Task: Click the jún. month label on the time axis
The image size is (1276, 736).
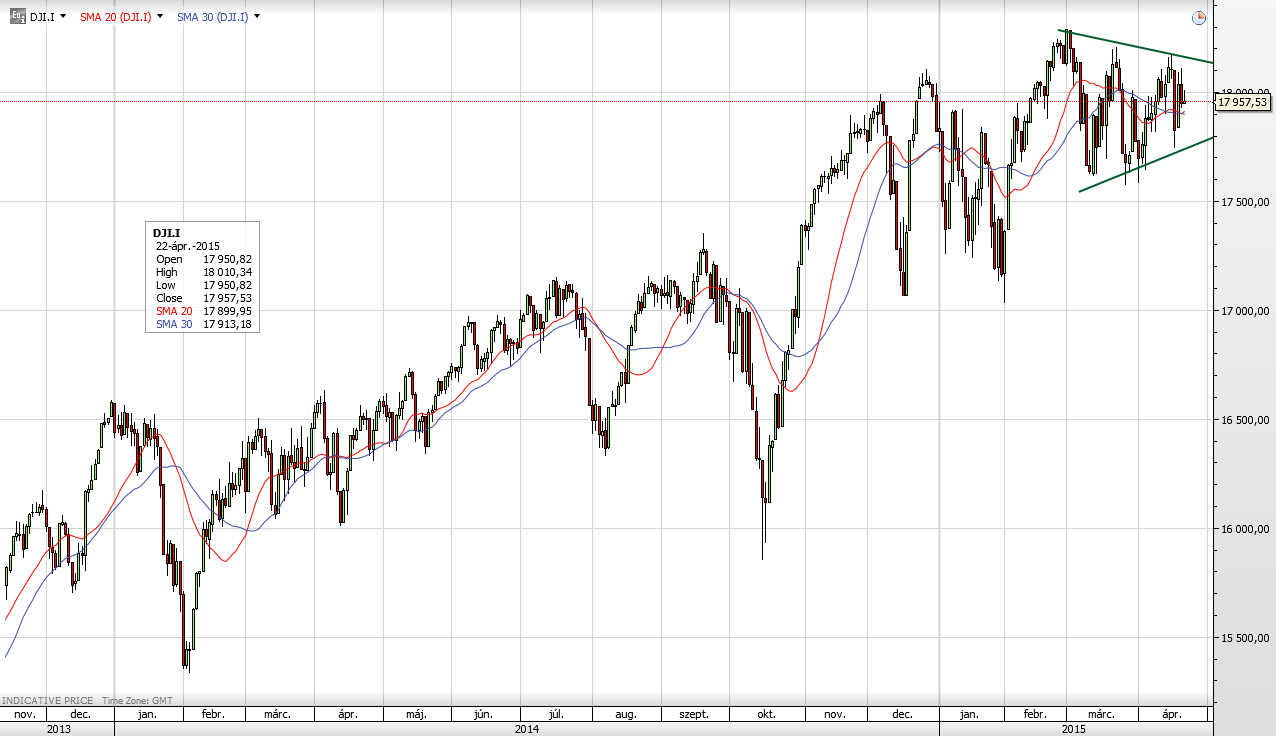Action: pos(482,715)
